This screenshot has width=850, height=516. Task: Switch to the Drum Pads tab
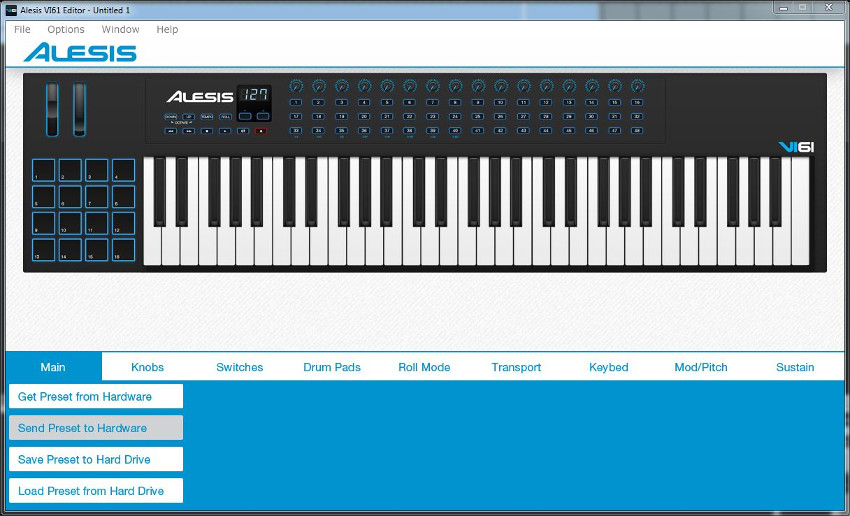click(332, 367)
